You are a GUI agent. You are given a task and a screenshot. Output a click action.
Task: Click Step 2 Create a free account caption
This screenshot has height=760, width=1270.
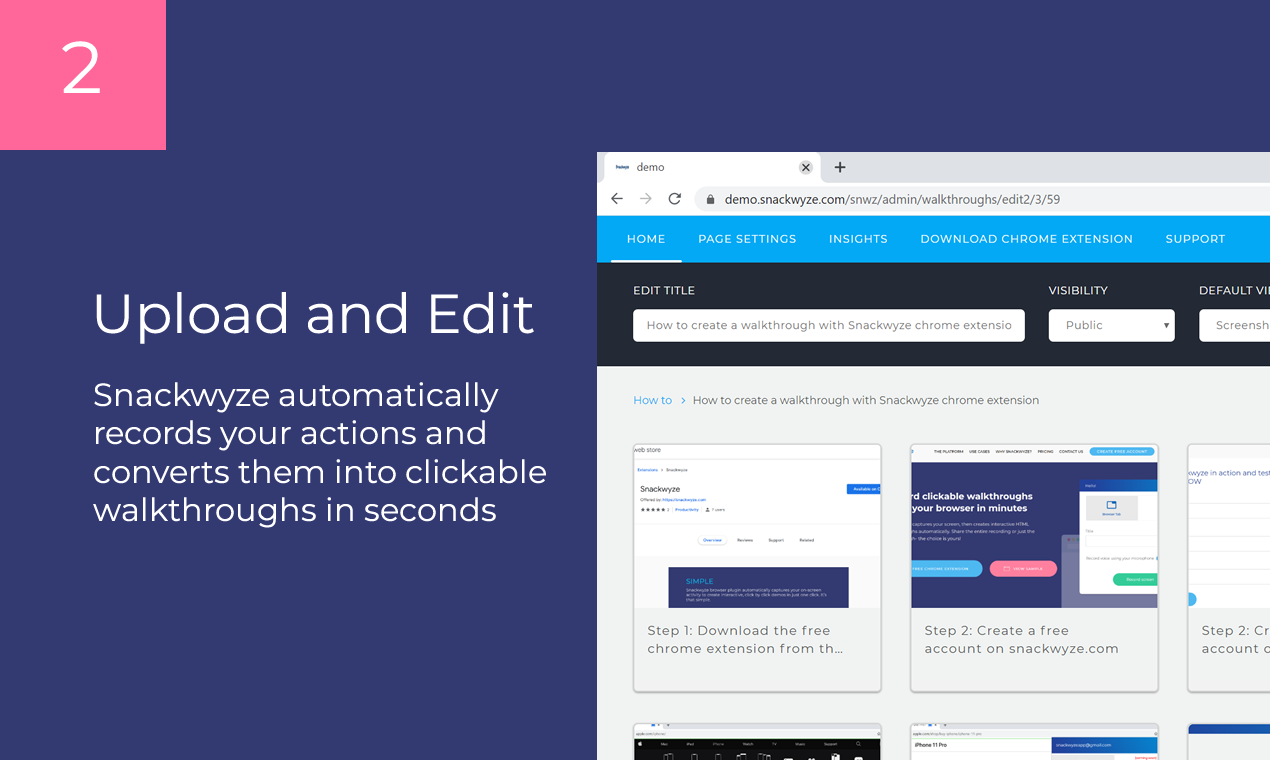tap(1022, 640)
